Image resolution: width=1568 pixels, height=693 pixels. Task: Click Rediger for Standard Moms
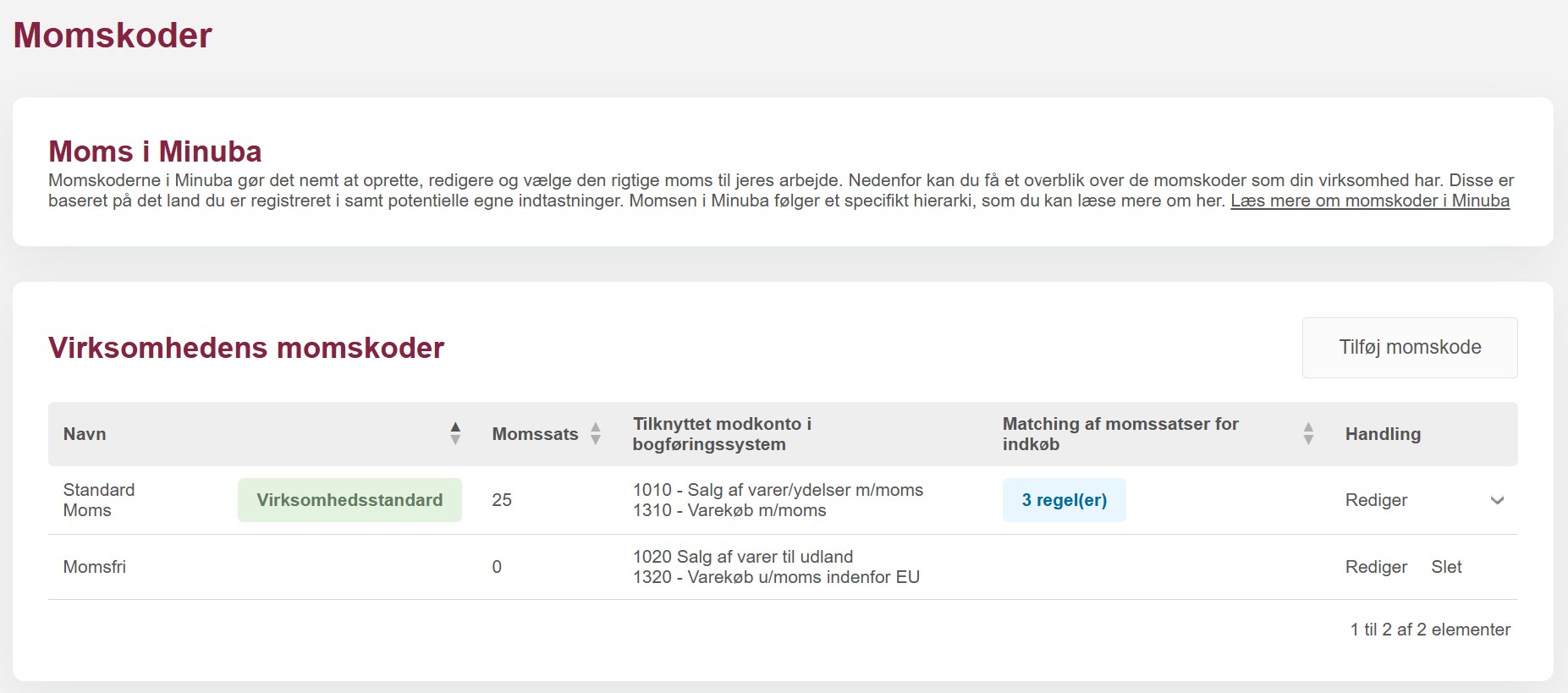(x=1376, y=500)
